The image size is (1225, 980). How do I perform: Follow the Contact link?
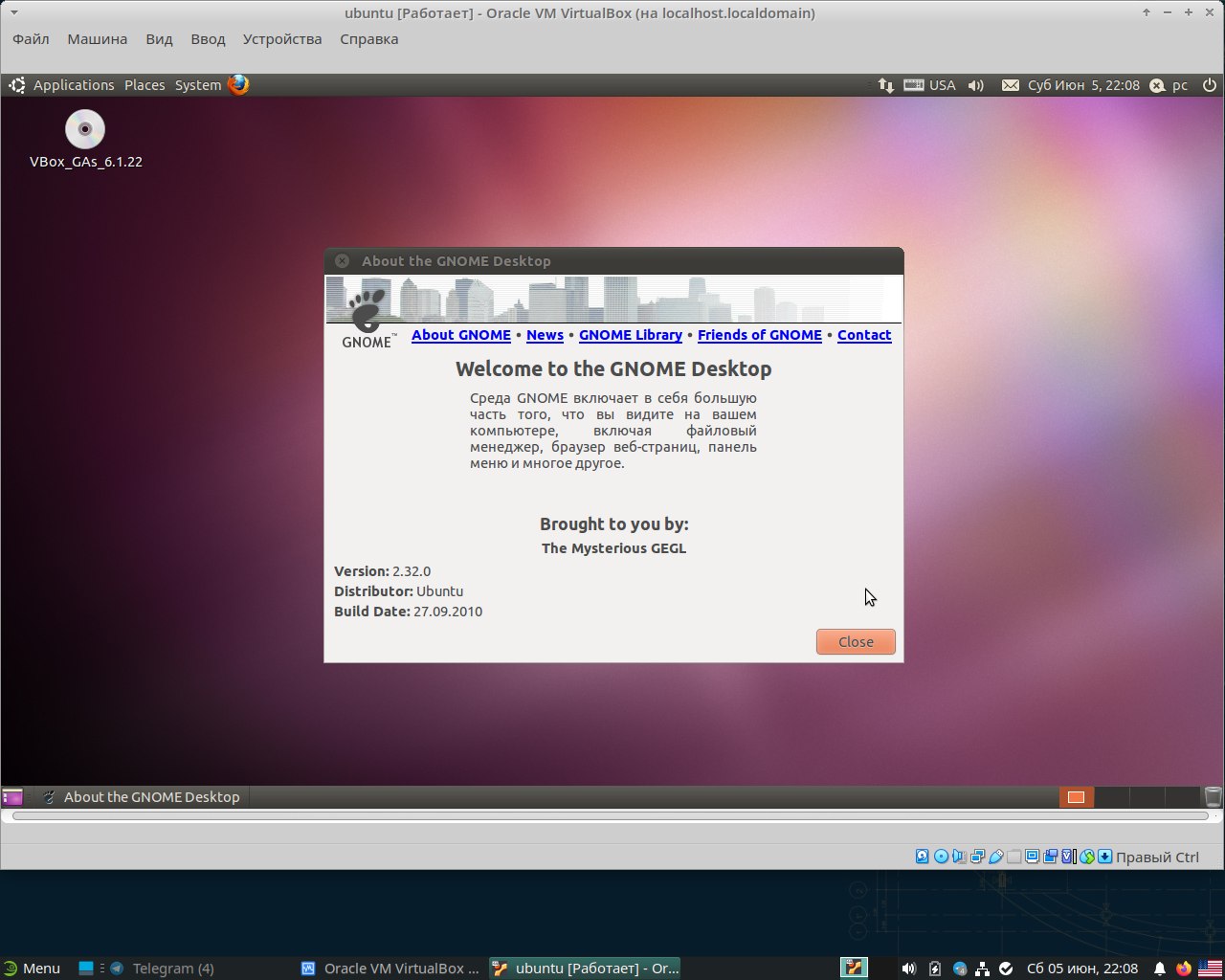click(864, 335)
